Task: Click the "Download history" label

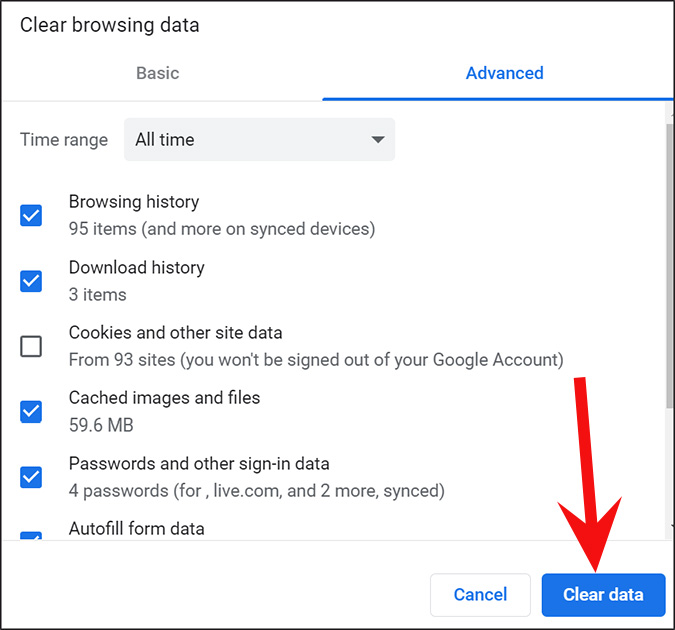Action: click(x=136, y=267)
